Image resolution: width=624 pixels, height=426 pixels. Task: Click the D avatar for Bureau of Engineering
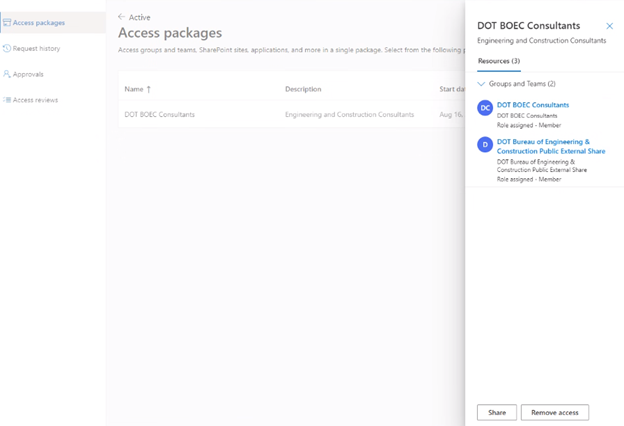(x=485, y=145)
